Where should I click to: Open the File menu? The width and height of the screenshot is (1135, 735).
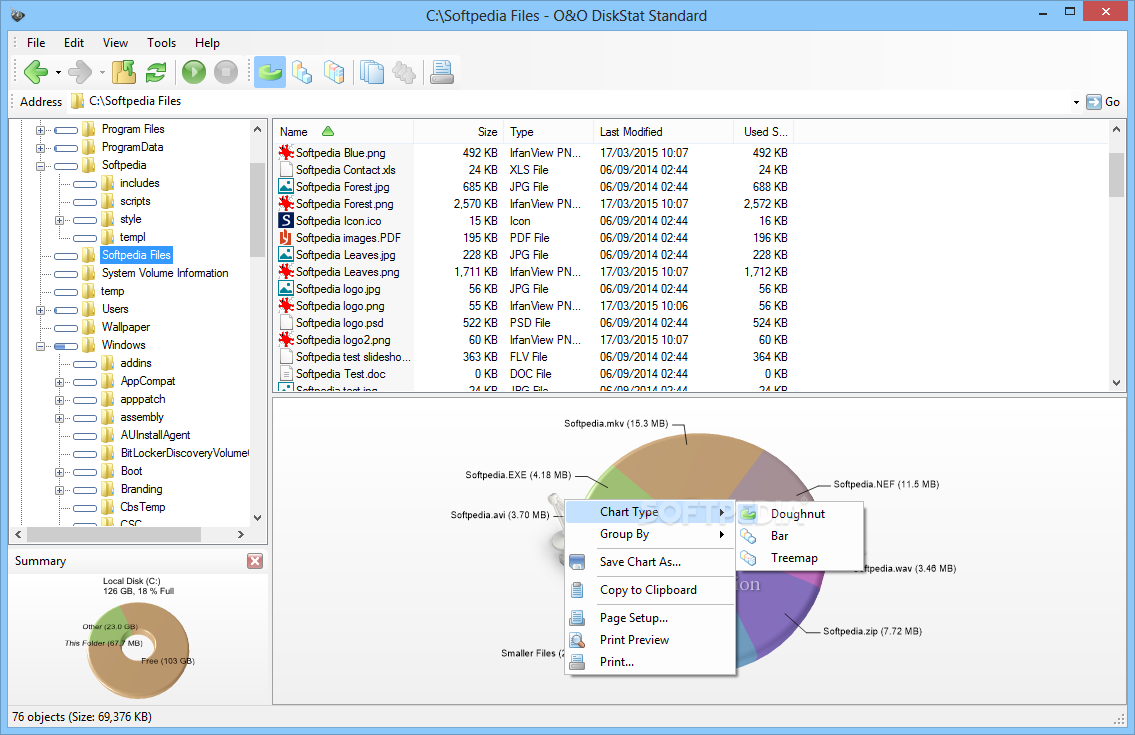[35, 43]
